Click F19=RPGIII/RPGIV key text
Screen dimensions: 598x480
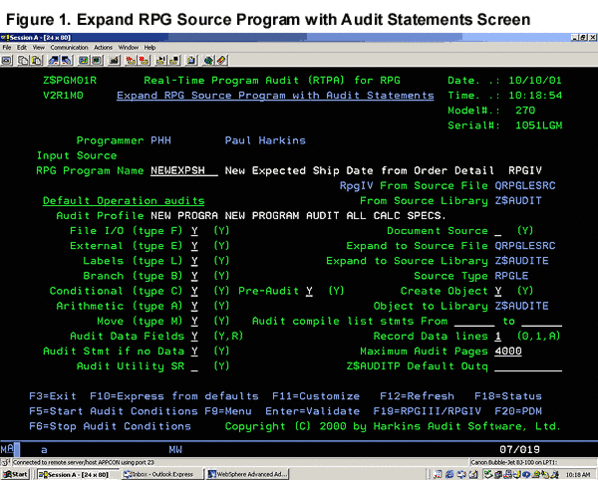click(427, 411)
